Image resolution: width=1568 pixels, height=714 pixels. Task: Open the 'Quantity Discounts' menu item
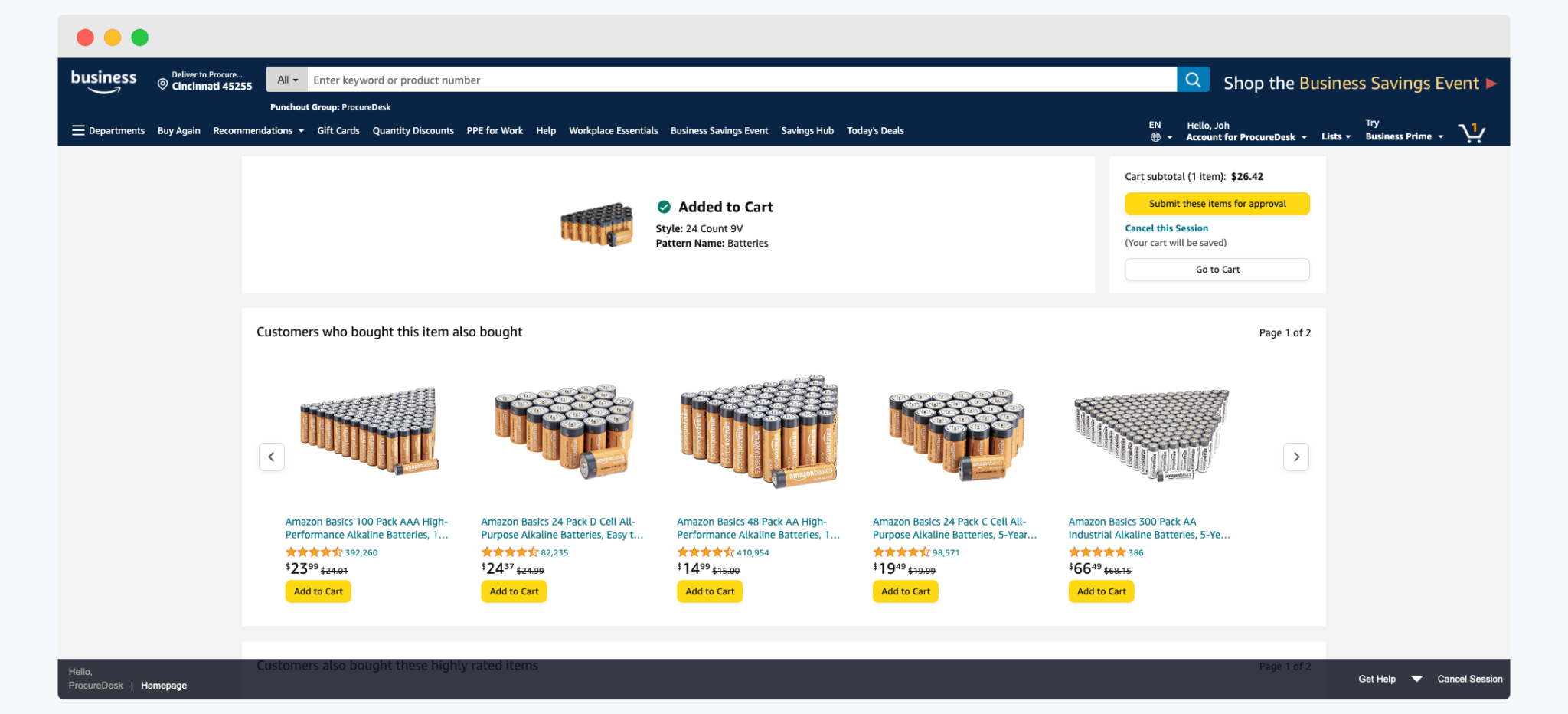(413, 130)
